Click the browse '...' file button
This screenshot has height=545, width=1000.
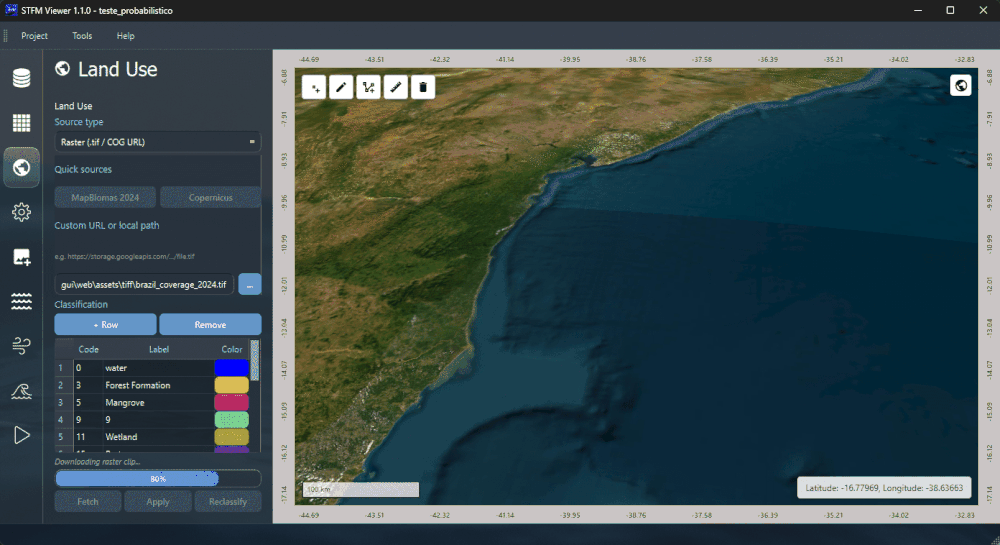[250, 284]
